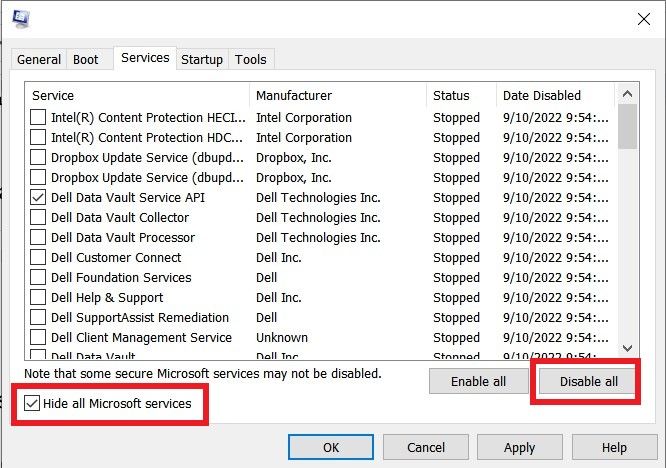The height and width of the screenshot is (468, 666).
Task: Switch to the General tab
Action: coord(39,59)
